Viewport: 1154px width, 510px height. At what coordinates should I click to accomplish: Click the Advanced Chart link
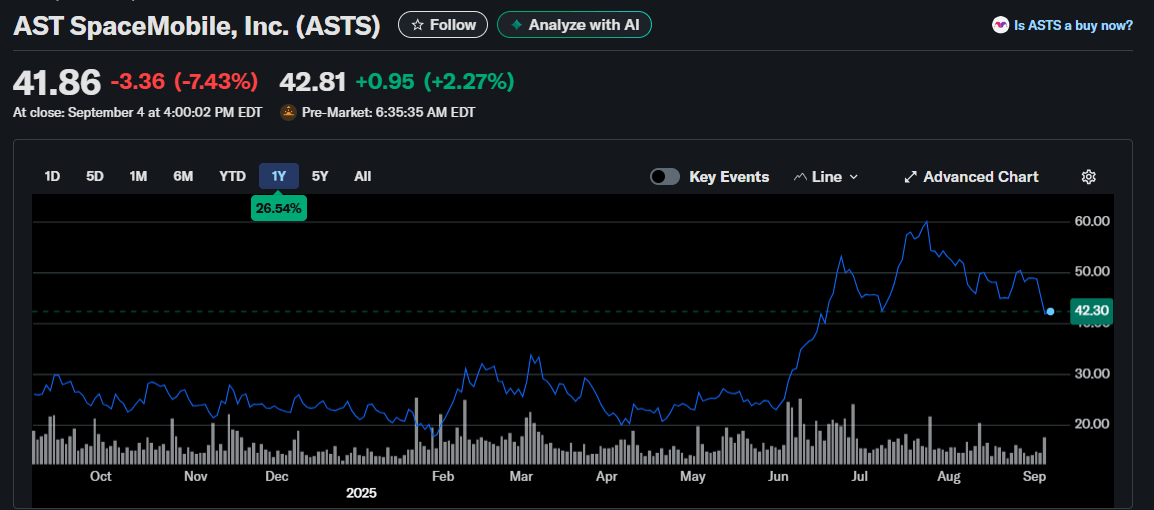pos(980,177)
